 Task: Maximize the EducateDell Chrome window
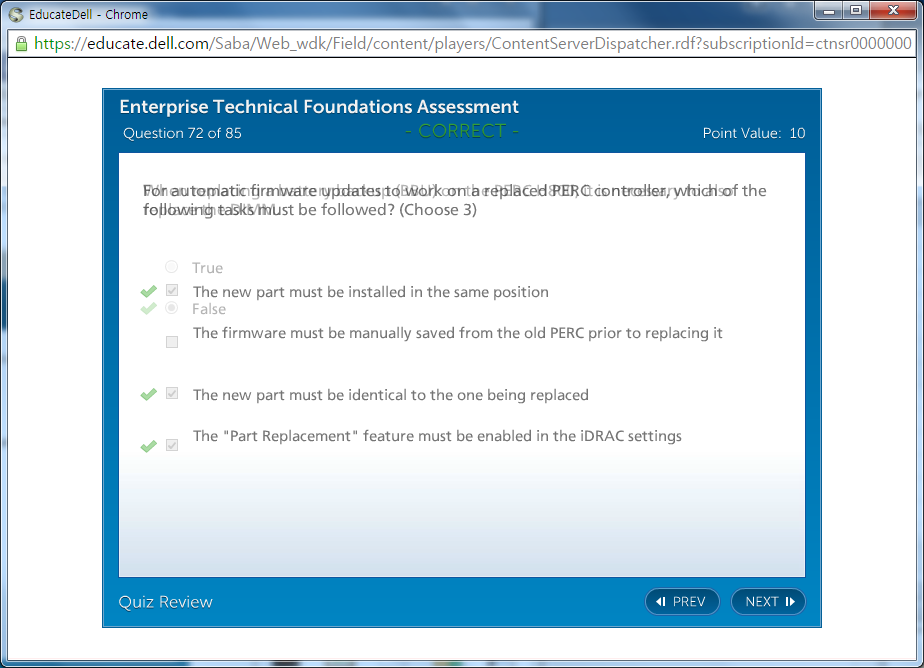click(x=856, y=11)
